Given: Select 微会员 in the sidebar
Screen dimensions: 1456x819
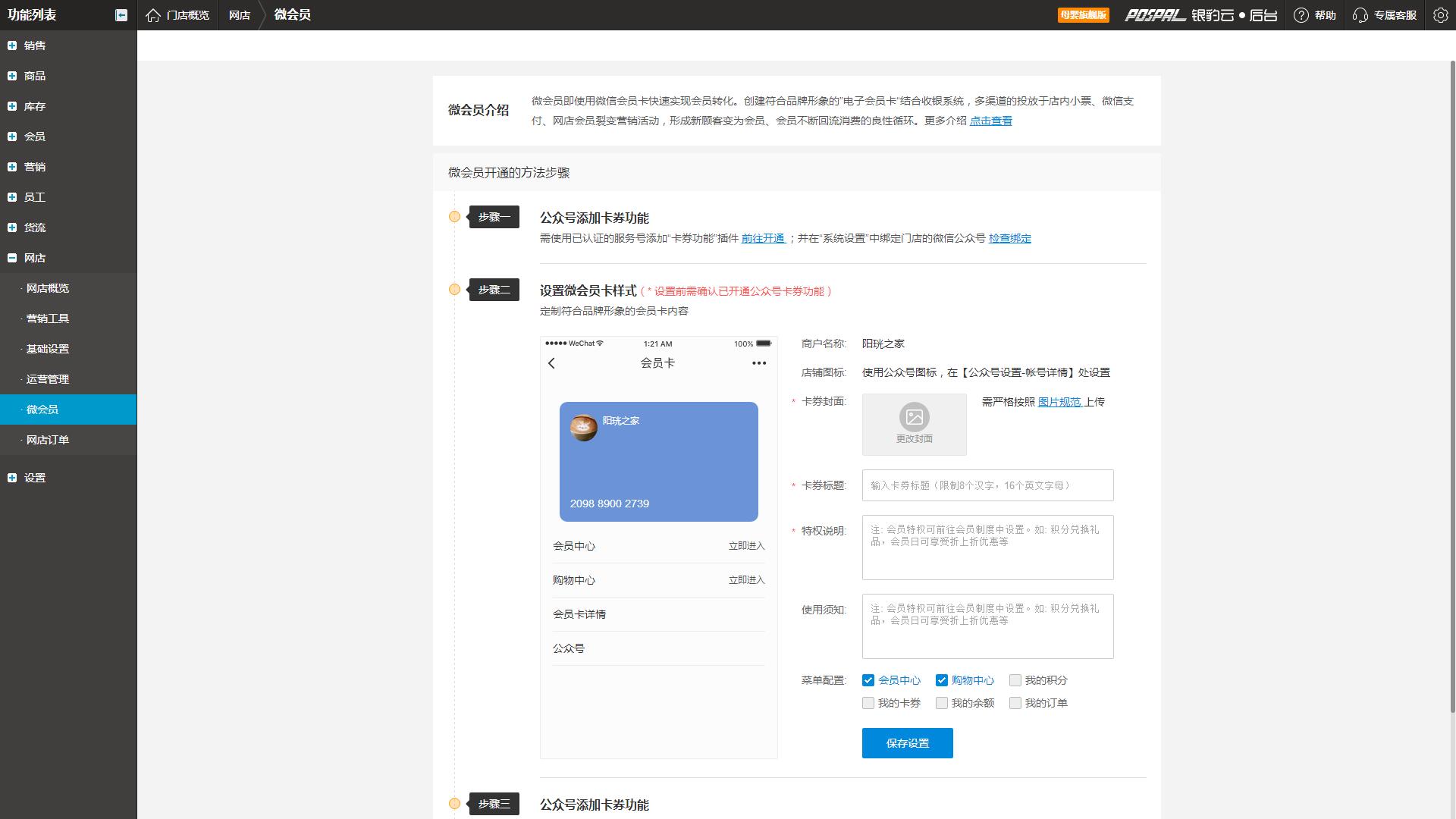Looking at the screenshot, I should (x=68, y=409).
